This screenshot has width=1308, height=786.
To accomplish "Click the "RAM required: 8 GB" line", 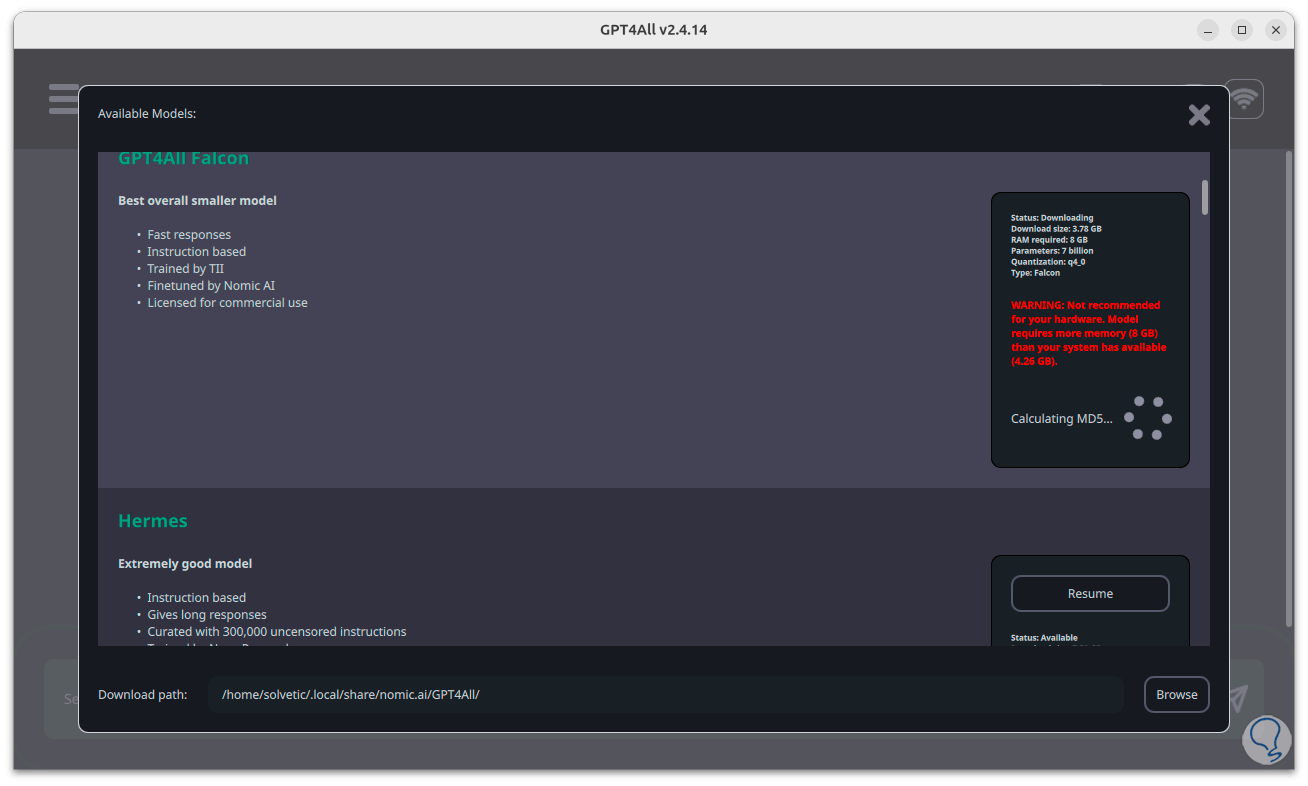I will click(1049, 240).
